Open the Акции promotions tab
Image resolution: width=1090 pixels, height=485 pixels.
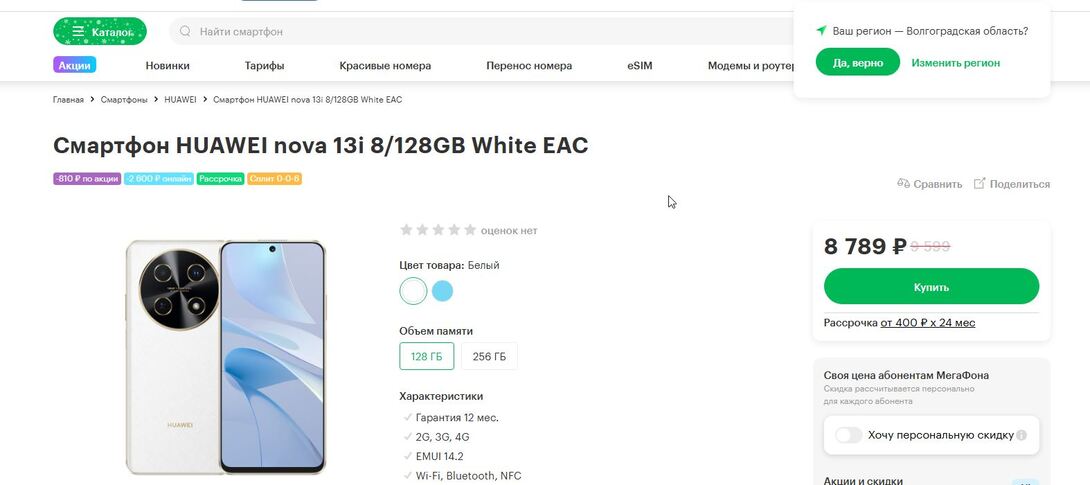pos(74,65)
